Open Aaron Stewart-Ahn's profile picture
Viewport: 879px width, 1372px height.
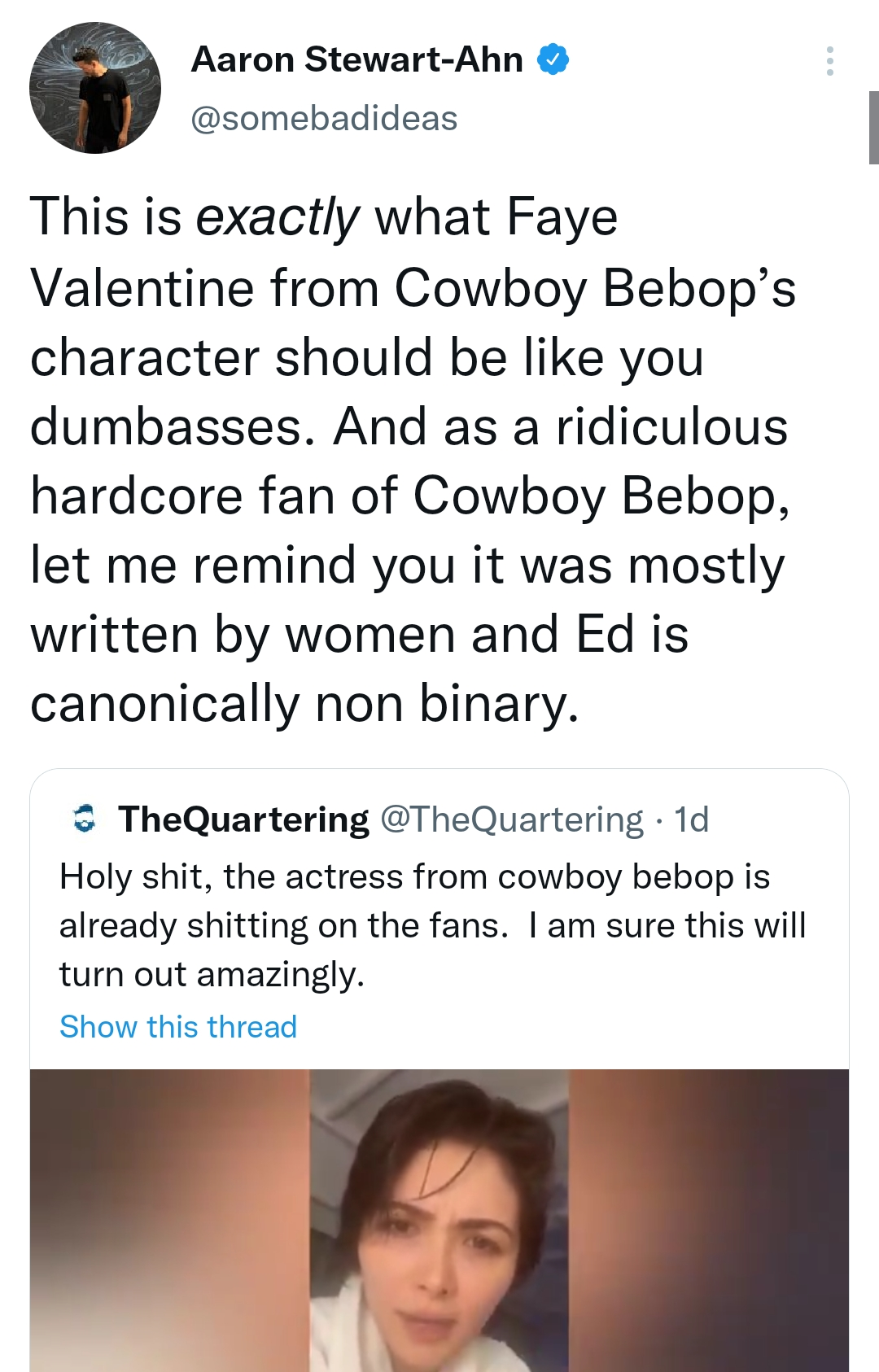coord(95,88)
